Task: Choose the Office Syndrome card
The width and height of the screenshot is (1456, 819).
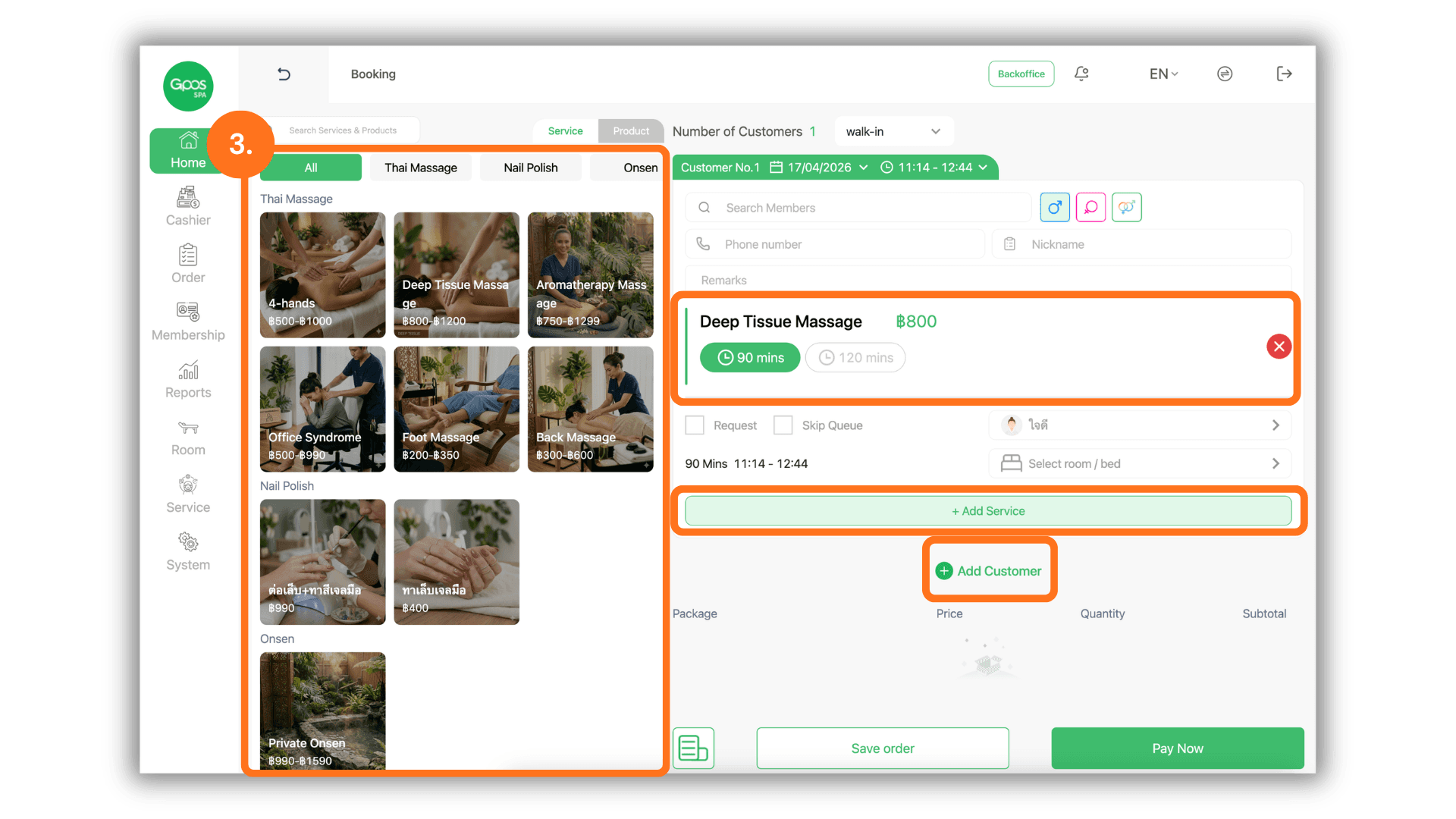Action: pos(322,409)
